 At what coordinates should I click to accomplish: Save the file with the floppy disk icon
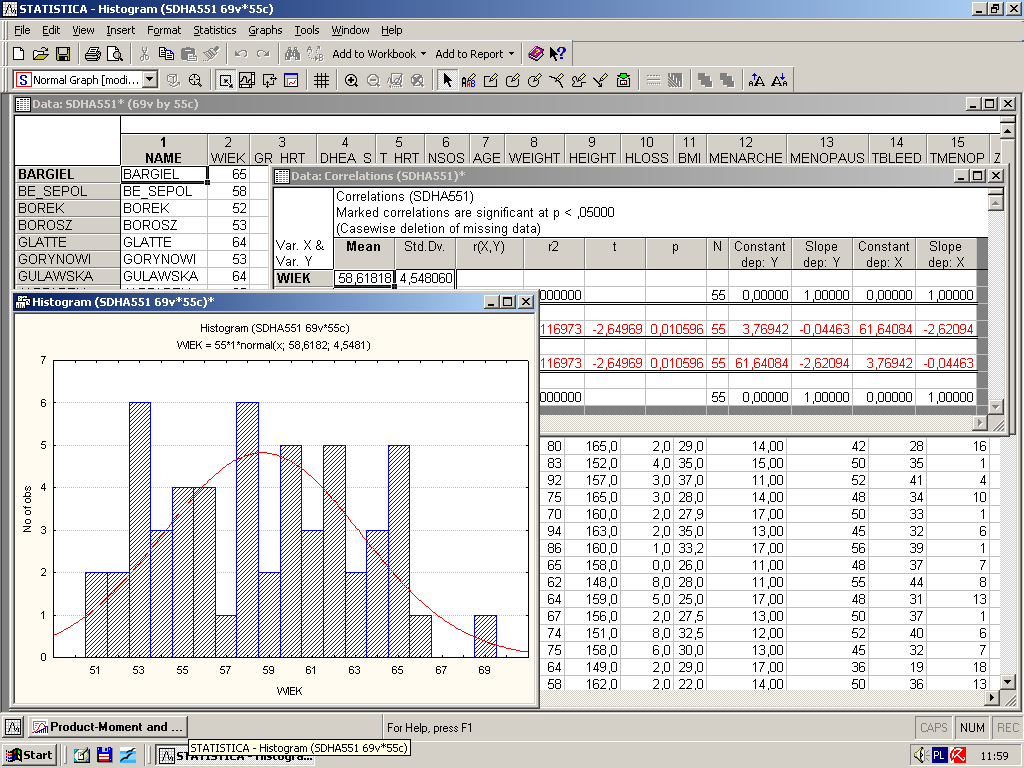63,54
